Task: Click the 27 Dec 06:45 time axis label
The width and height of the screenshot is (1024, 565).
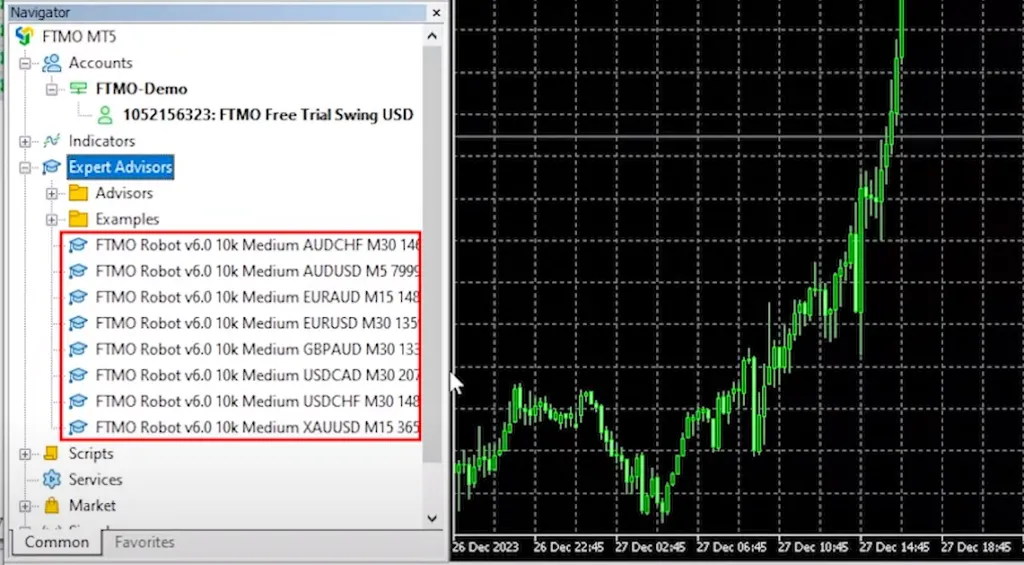Action: tap(731, 546)
